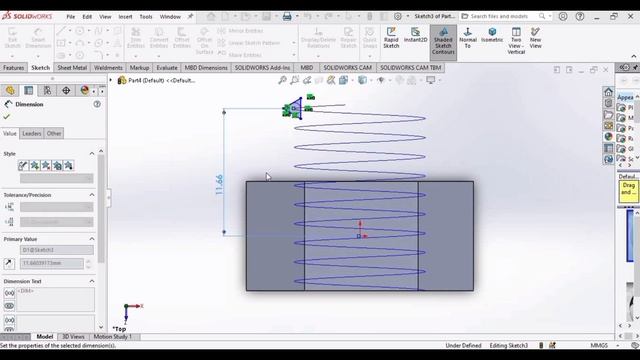Click the Zoom to Fit icon
This screenshot has height=360, width=640.
click(282, 80)
